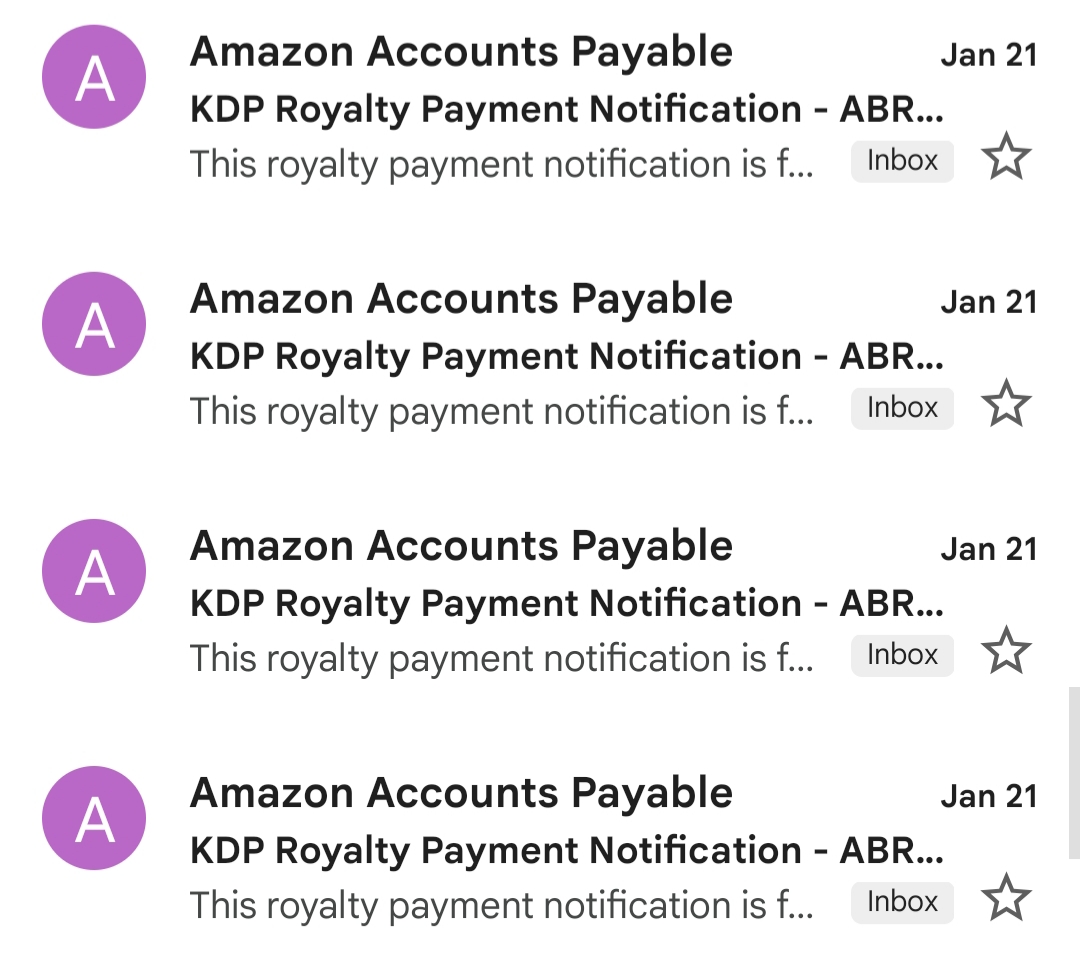
Task: Select the fourth email's sender avatar
Action: point(94,818)
